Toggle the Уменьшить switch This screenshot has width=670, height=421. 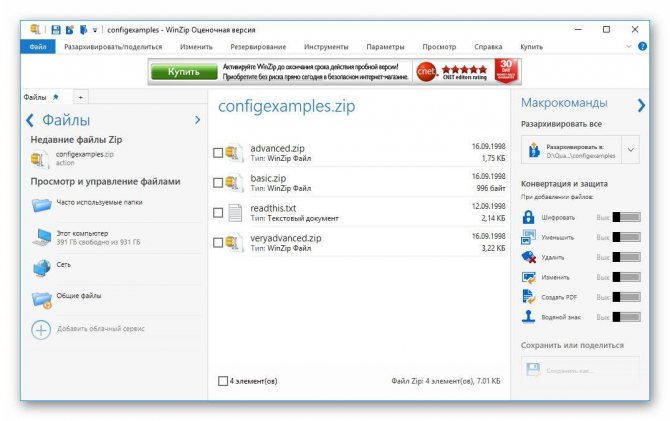[x=626, y=237]
